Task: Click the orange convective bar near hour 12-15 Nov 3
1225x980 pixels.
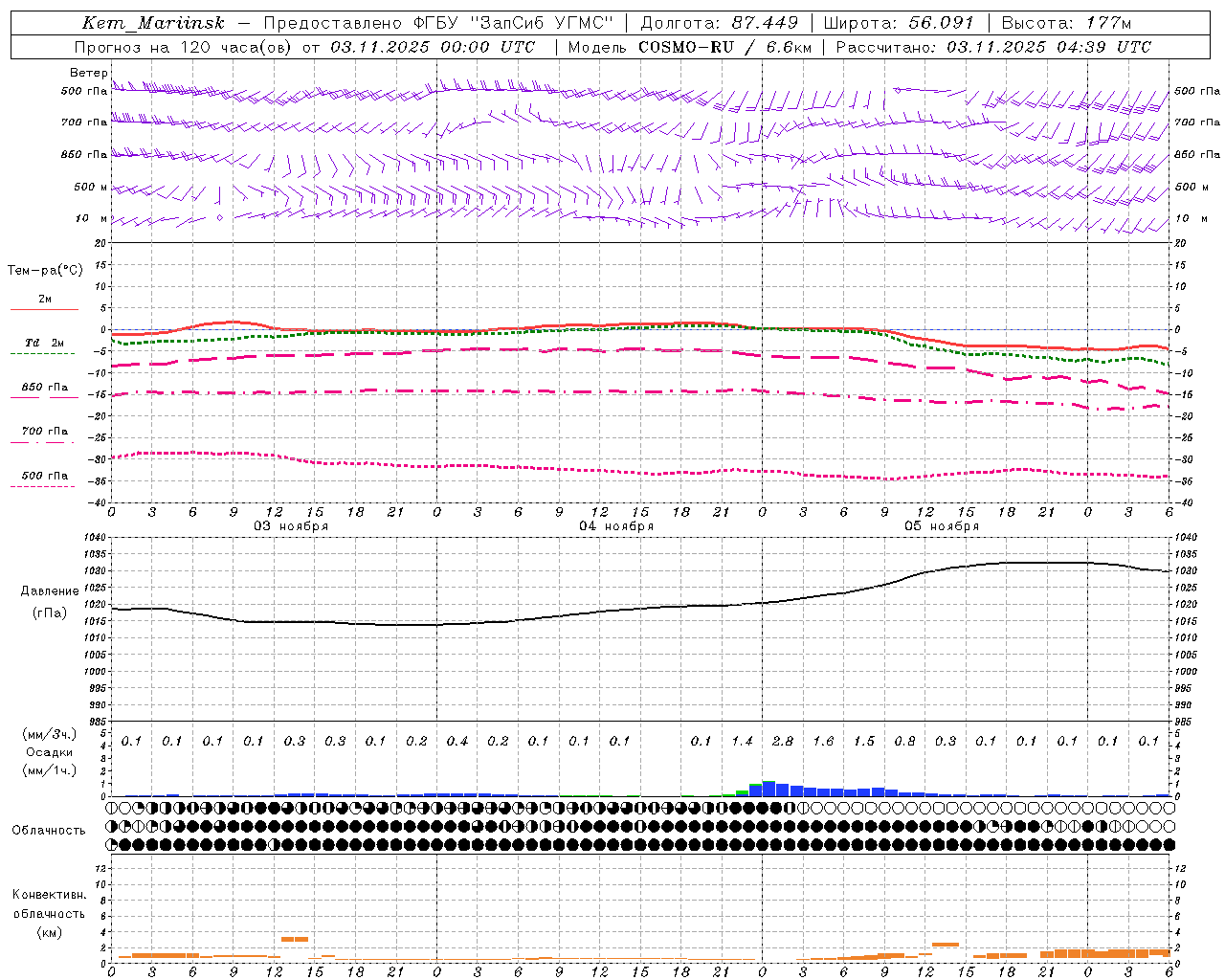Action: point(294,939)
